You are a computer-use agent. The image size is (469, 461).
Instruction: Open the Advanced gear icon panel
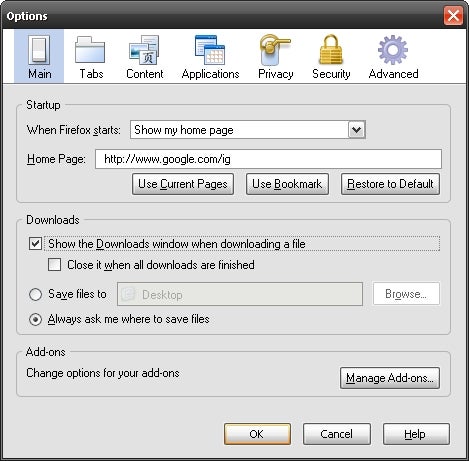click(393, 50)
